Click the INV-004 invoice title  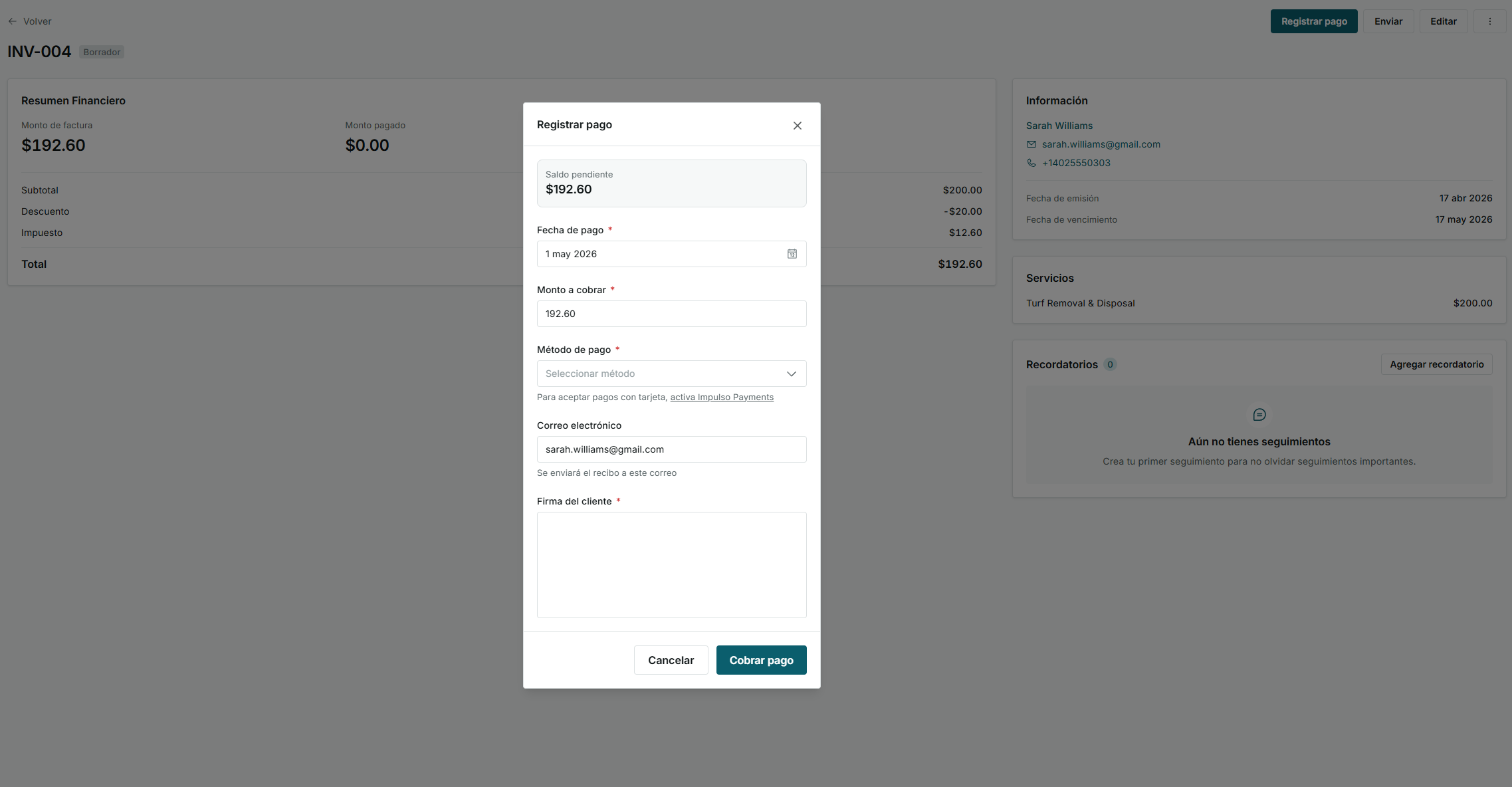(x=39, y=52)
